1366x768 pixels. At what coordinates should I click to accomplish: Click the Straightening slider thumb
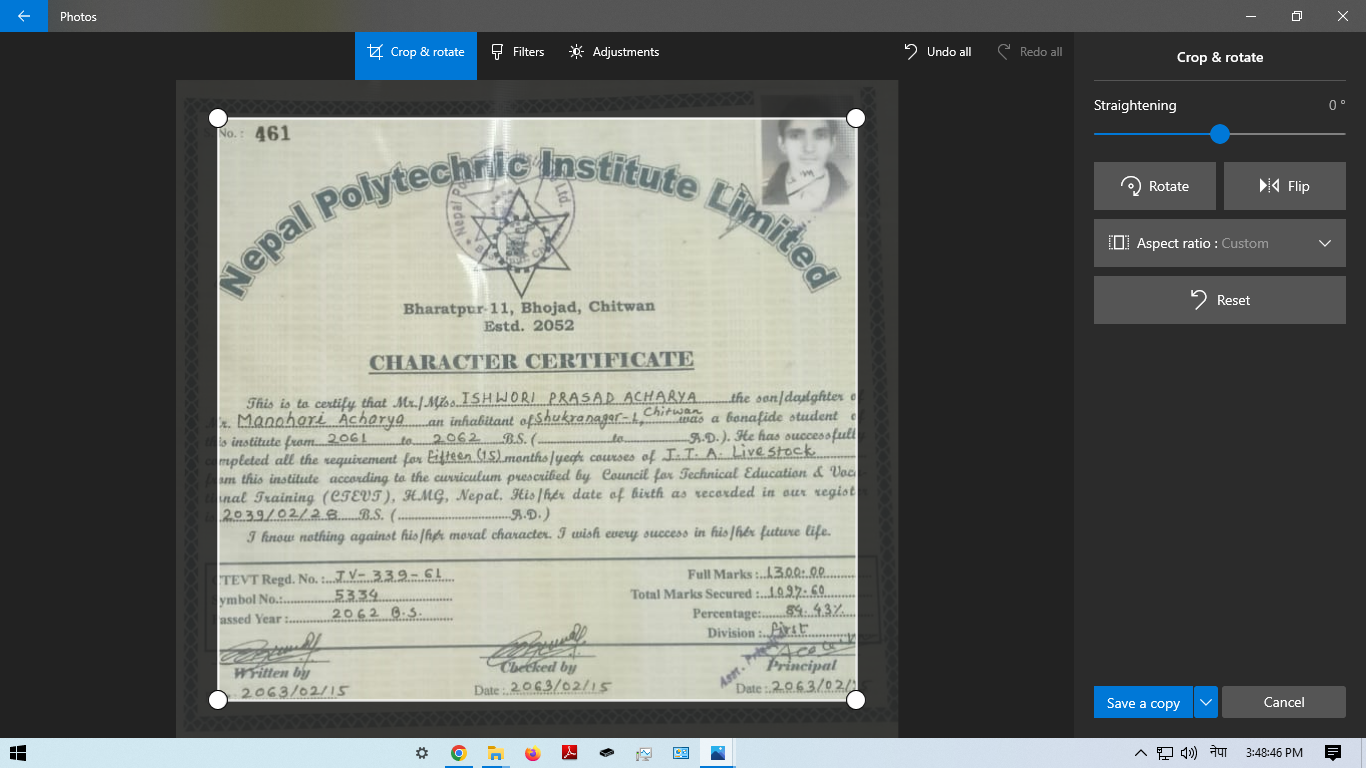1219,134
